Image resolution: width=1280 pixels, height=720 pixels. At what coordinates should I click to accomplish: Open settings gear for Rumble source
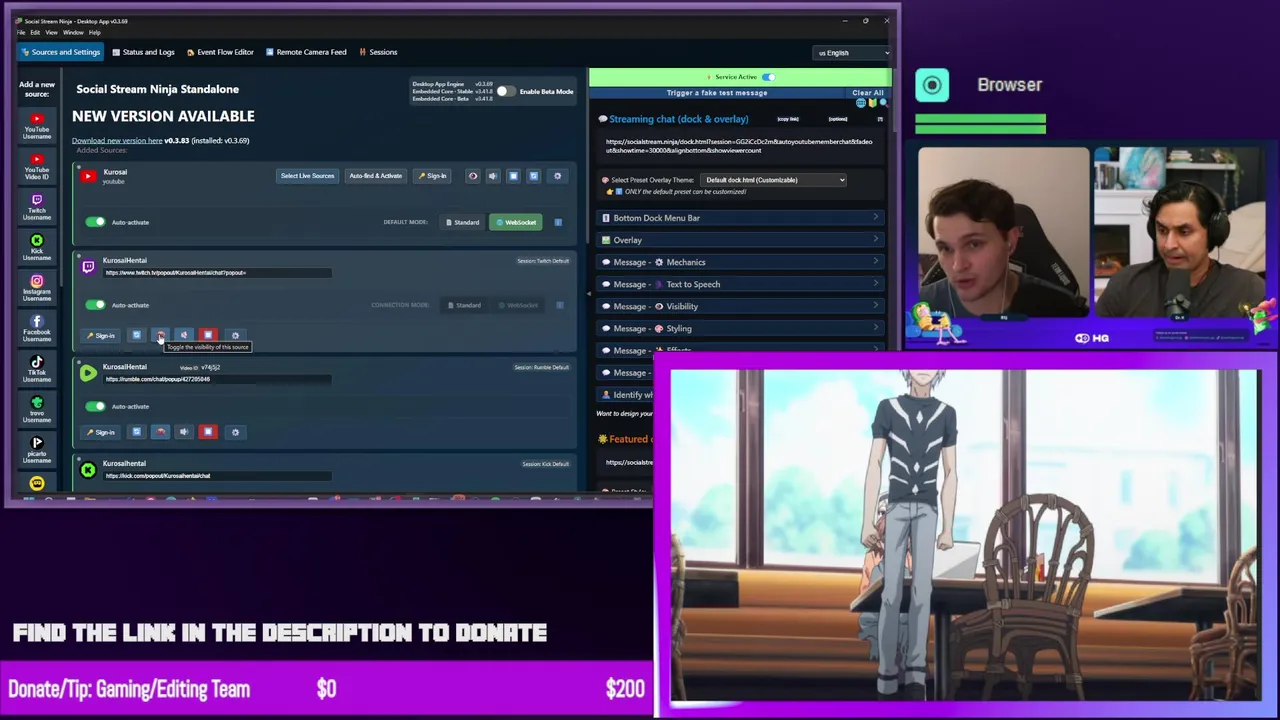235,432
